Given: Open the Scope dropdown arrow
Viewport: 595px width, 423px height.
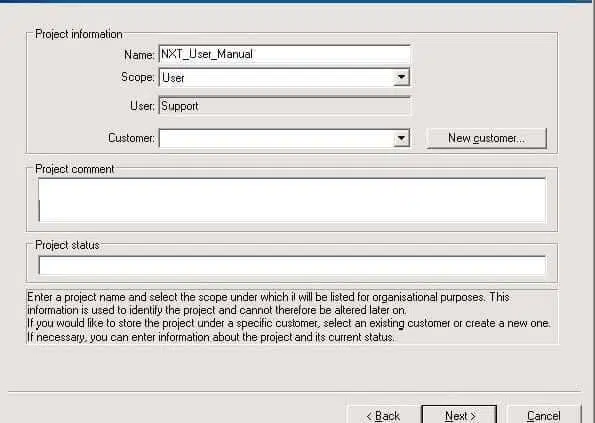Looking at the screenshot, I should click(x=401, y=77).
